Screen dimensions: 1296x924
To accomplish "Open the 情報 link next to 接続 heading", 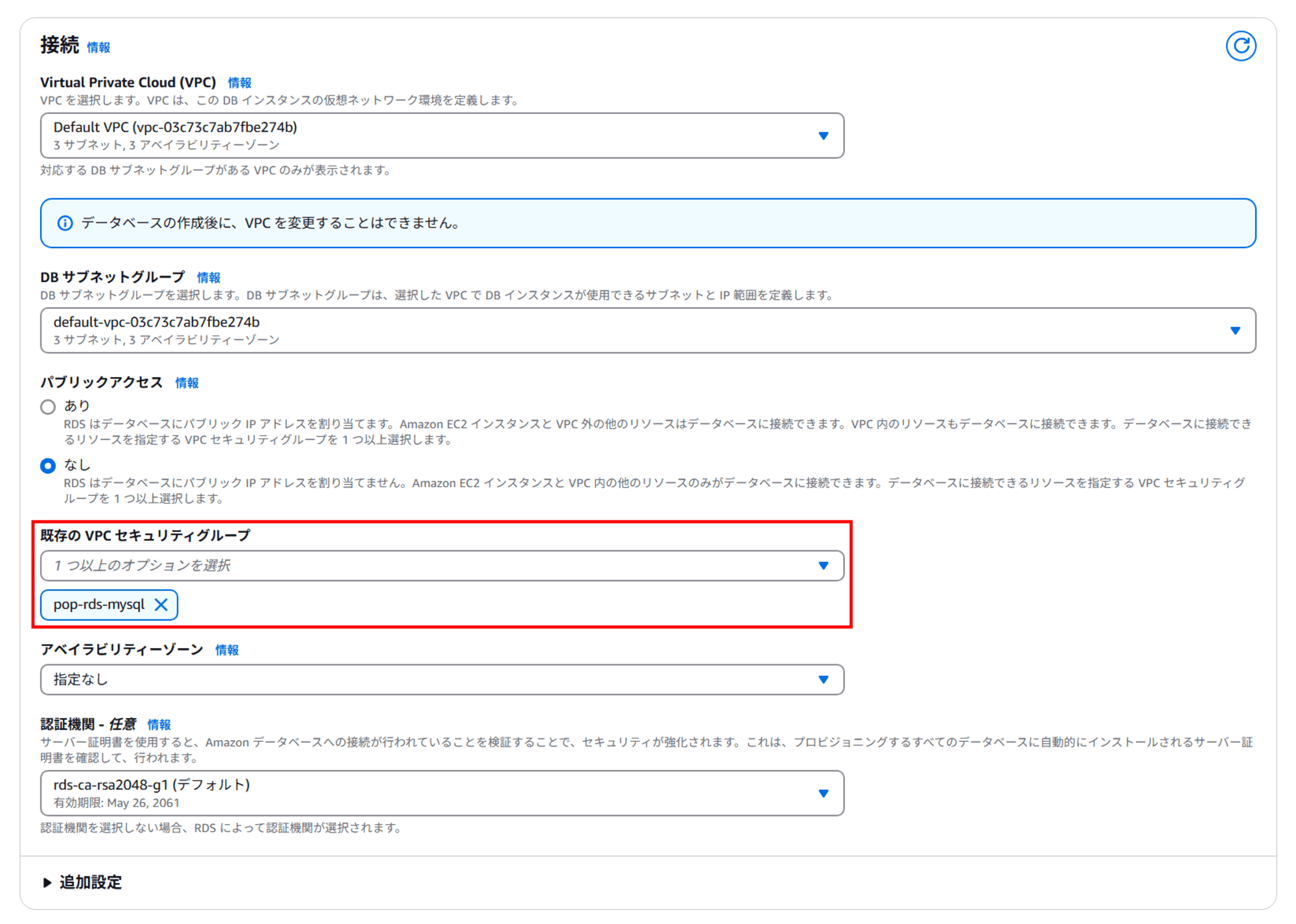I will click(x=98, y=47).
